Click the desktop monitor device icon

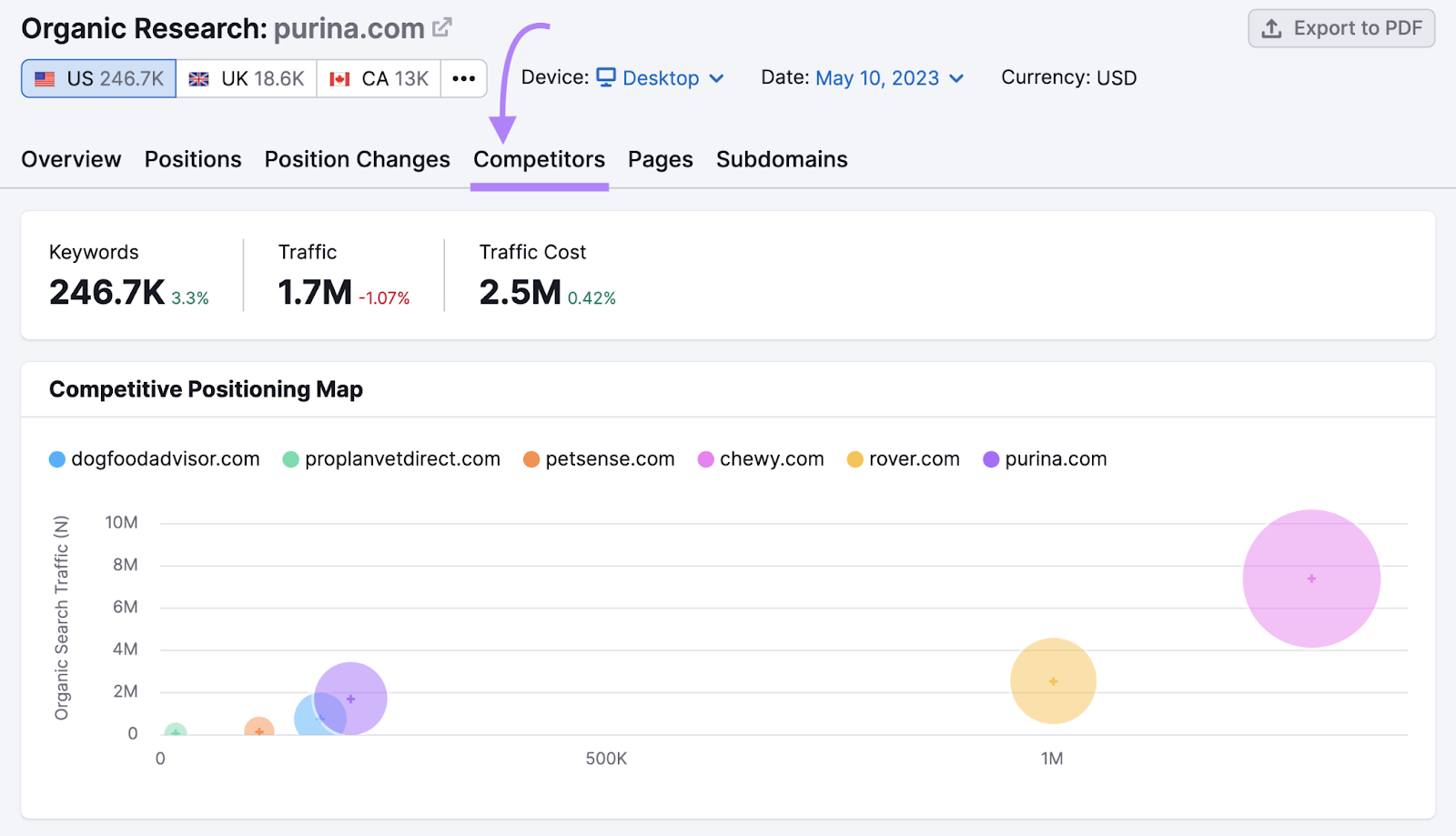pyautogui.click(x=606, y=77)
